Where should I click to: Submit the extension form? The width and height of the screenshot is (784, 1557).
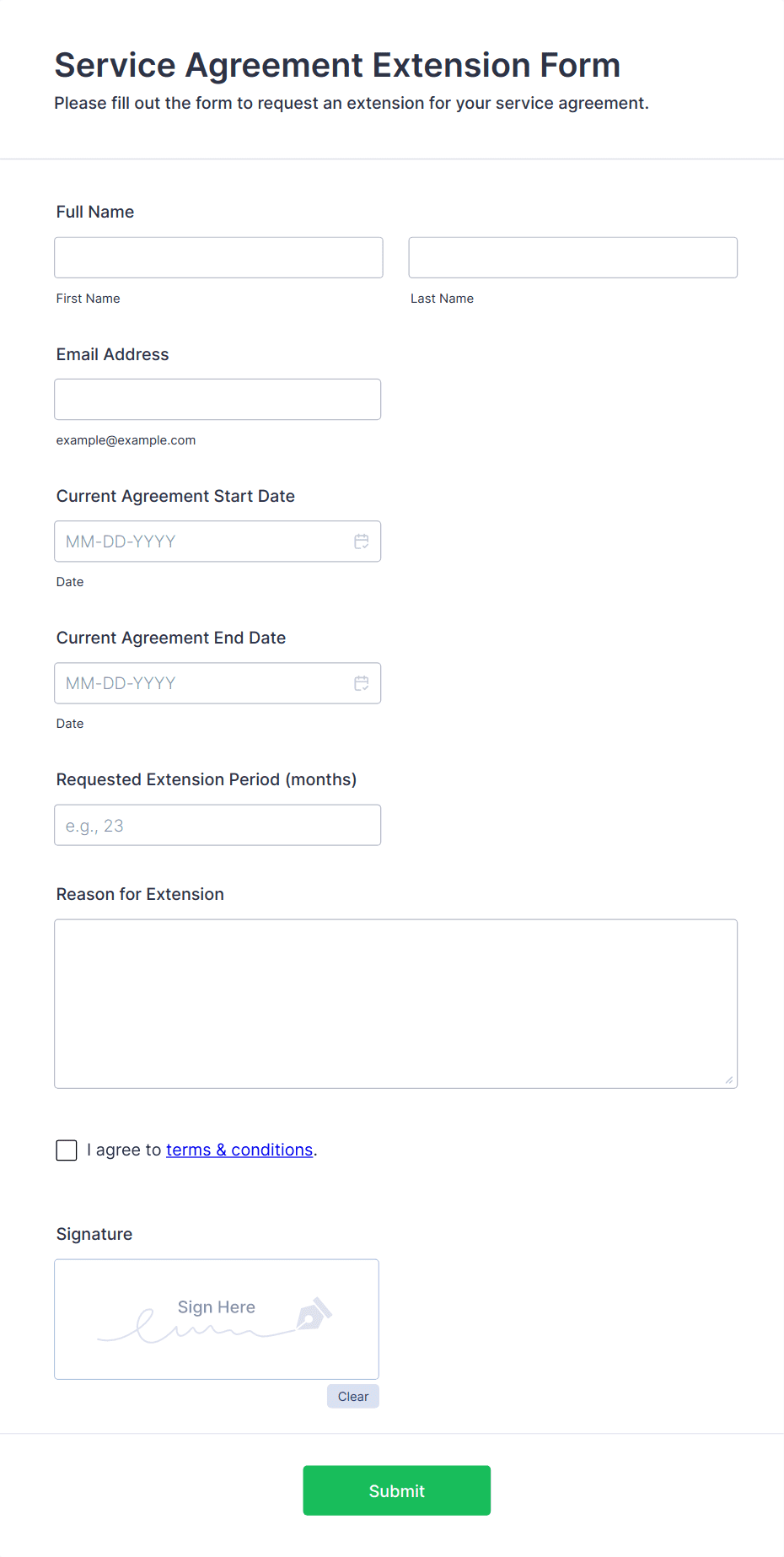click(x=396, y=1490)
